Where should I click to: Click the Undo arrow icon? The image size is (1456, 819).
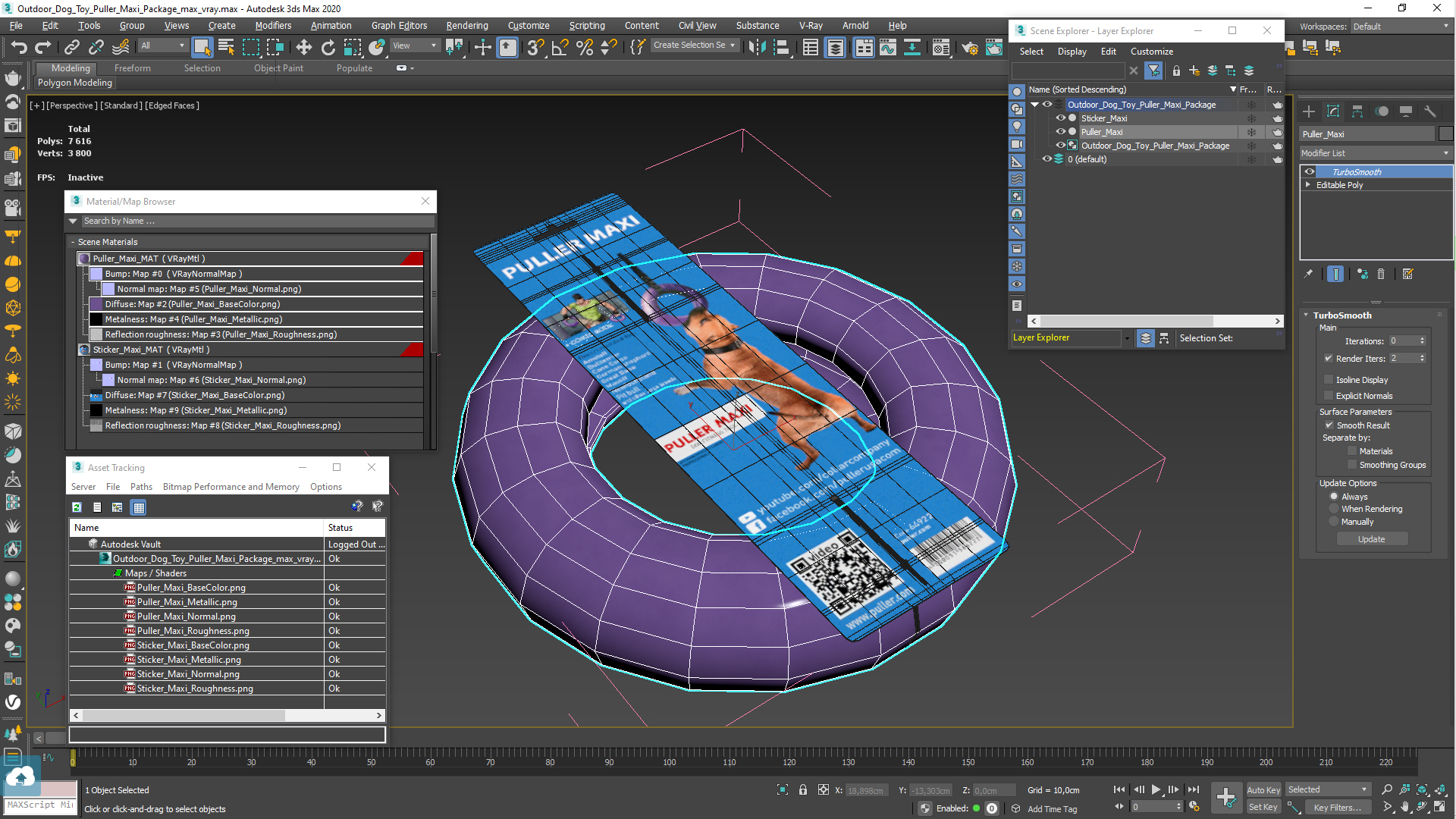(19, 48)
